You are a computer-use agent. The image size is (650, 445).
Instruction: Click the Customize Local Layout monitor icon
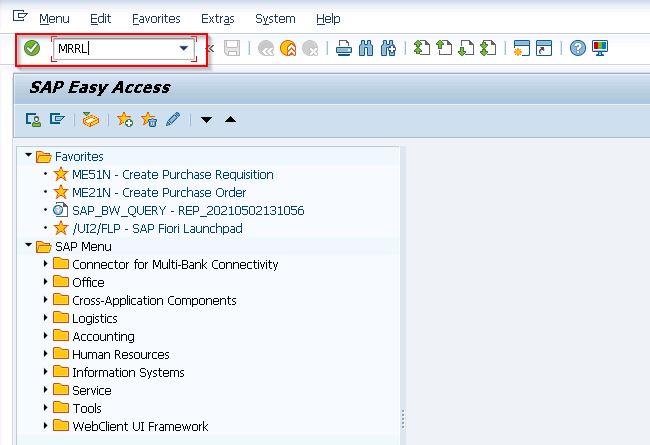click(x=600, y=48)
